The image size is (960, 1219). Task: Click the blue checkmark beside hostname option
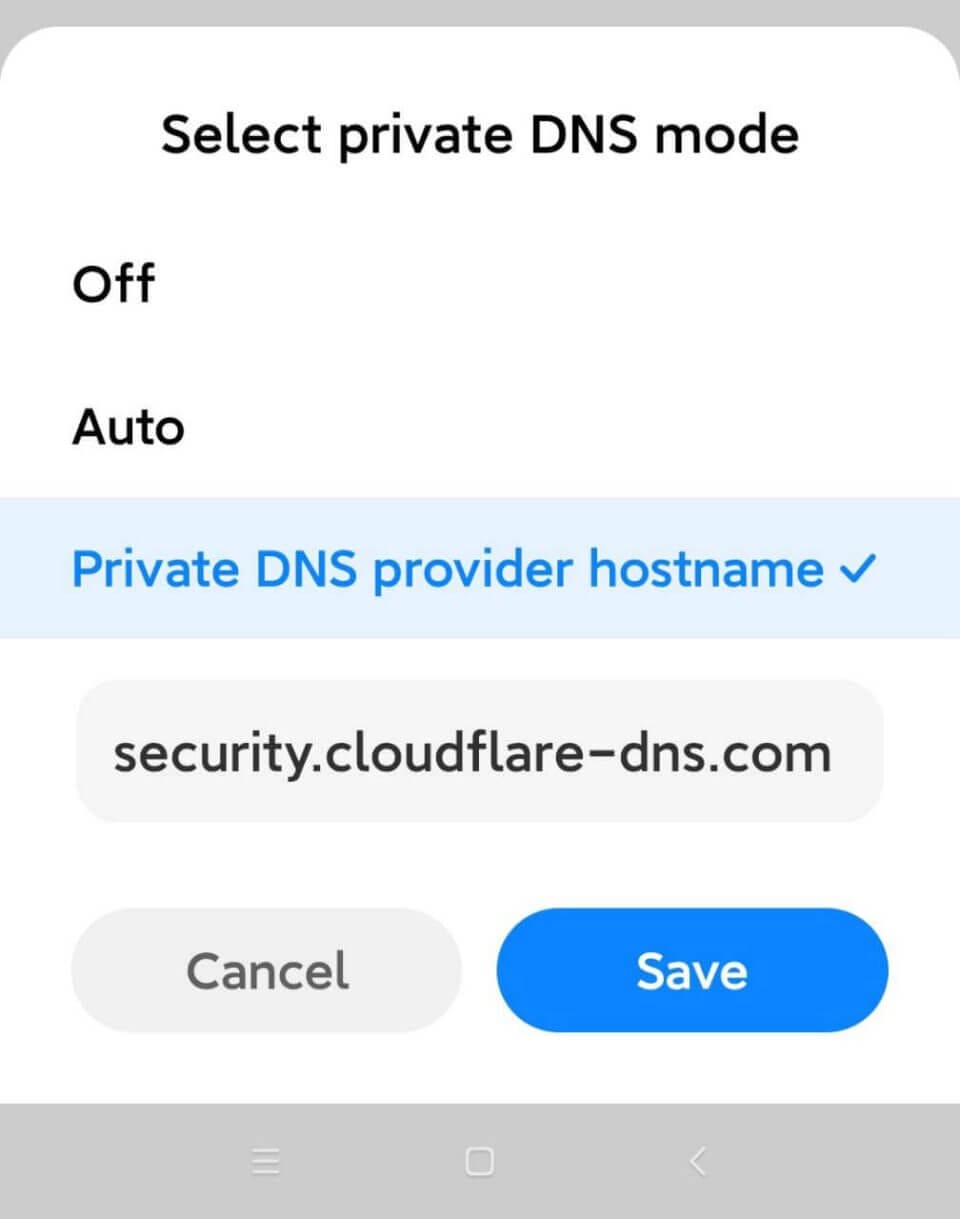[x=858, y=570]
